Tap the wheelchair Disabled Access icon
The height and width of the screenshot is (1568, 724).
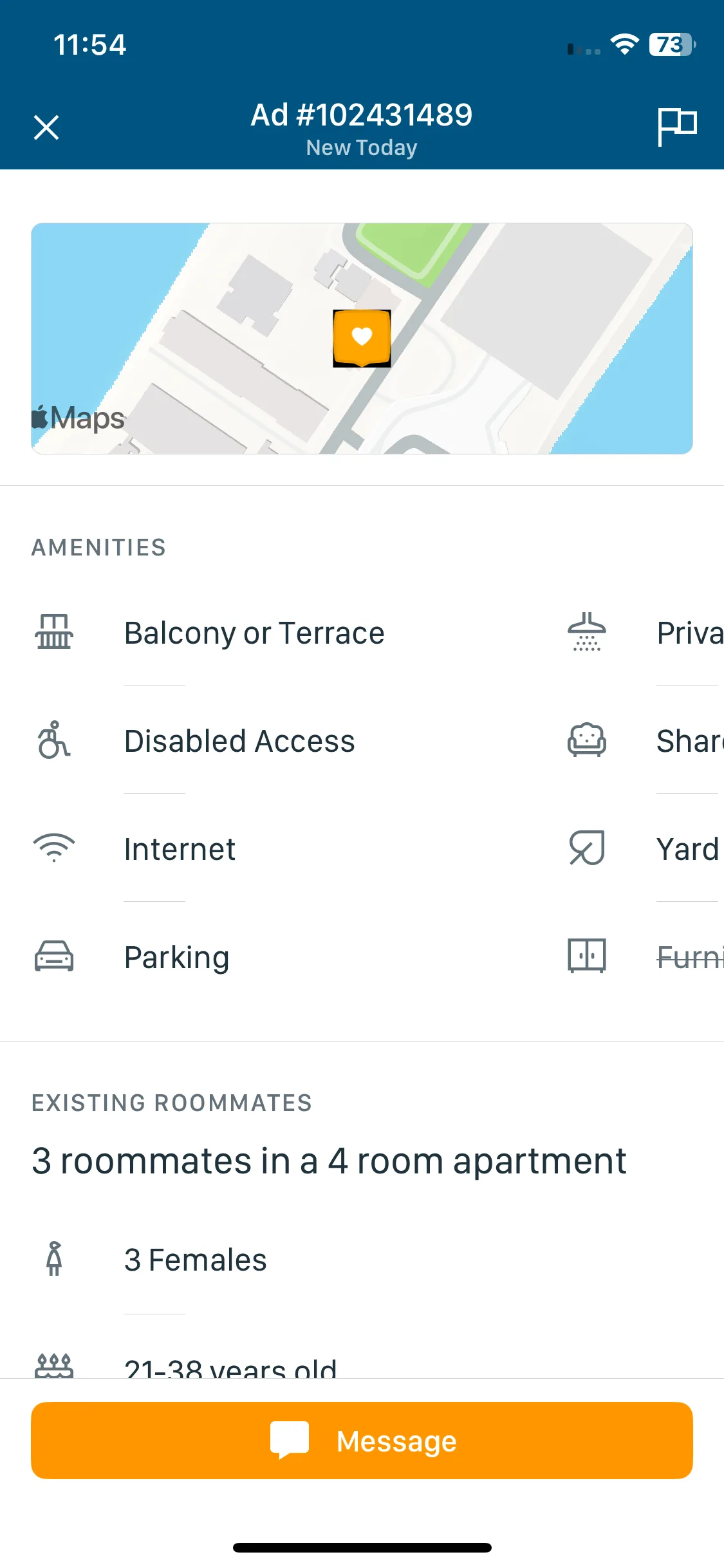pyautogui.click(x=54, y=740)
